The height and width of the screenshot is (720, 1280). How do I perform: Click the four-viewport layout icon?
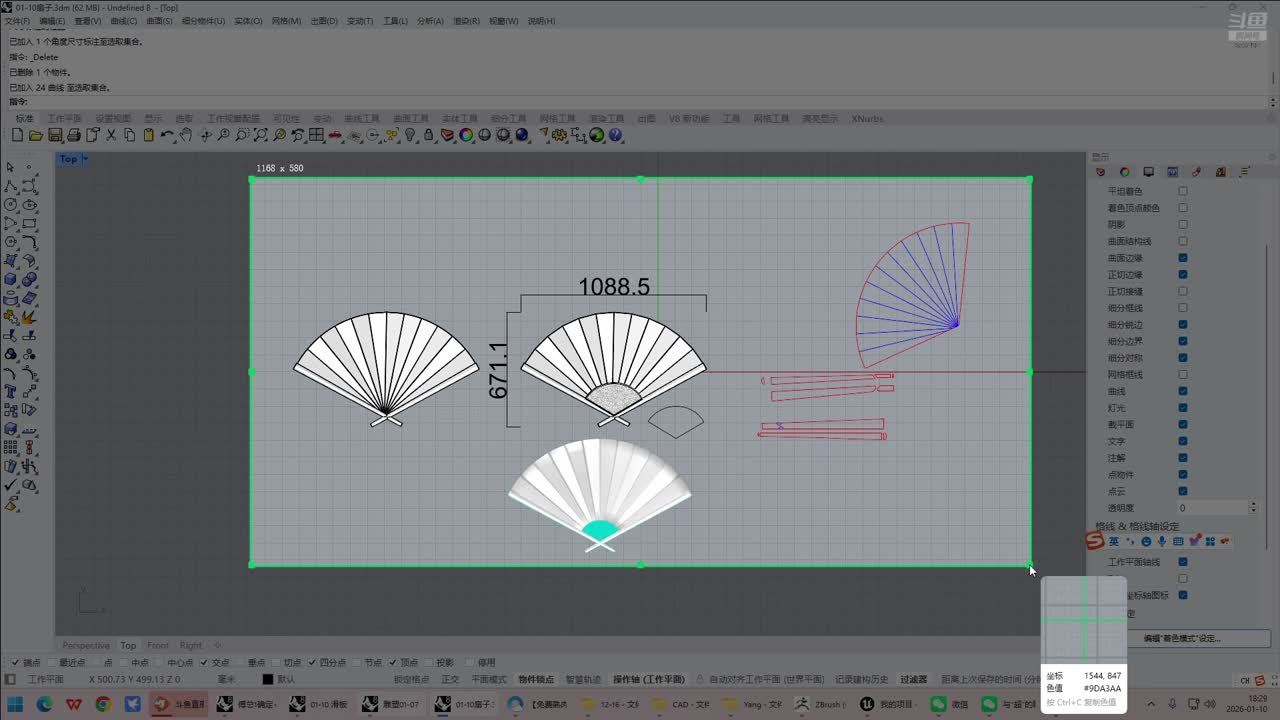coord(316,135)
